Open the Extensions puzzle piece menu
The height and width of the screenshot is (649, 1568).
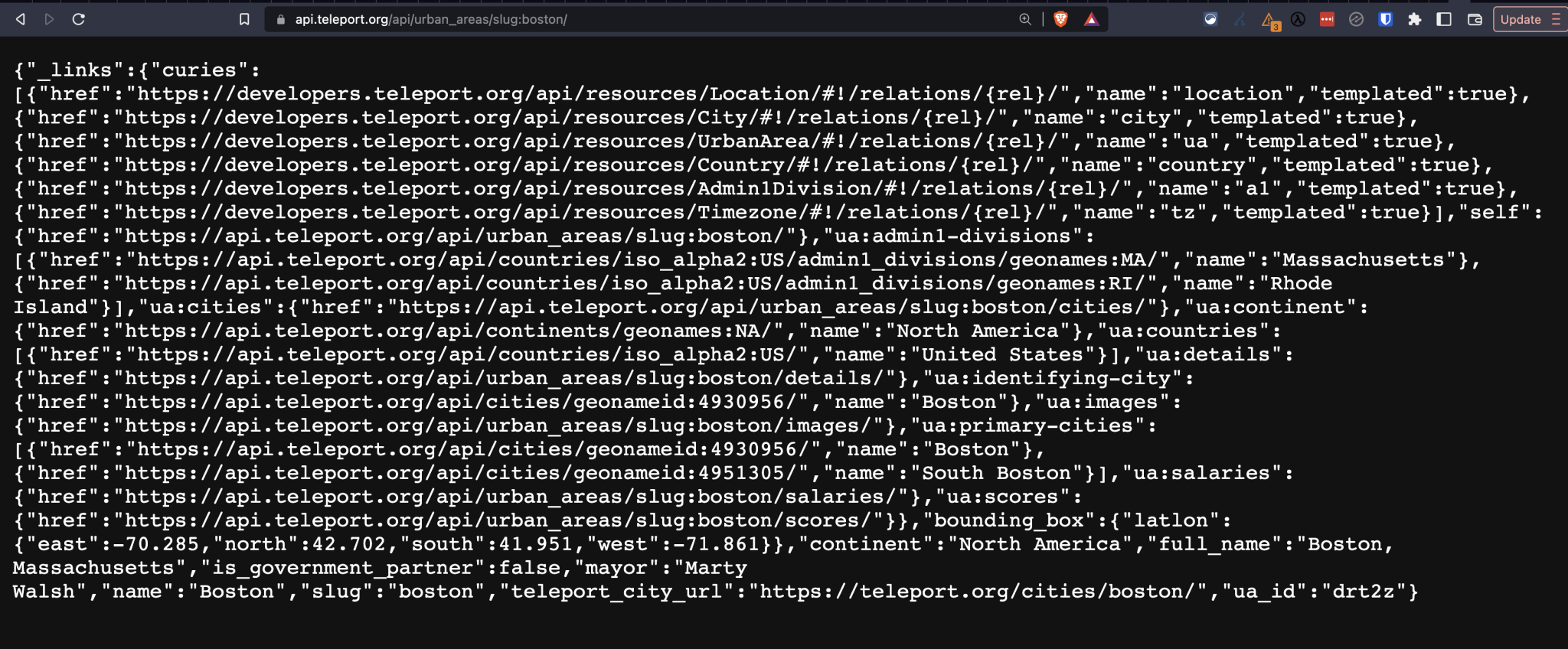1414,19
